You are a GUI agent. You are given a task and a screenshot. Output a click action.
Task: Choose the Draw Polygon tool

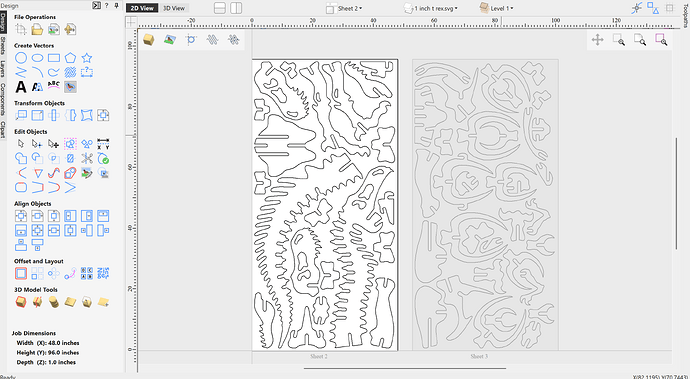pos(70,58)
